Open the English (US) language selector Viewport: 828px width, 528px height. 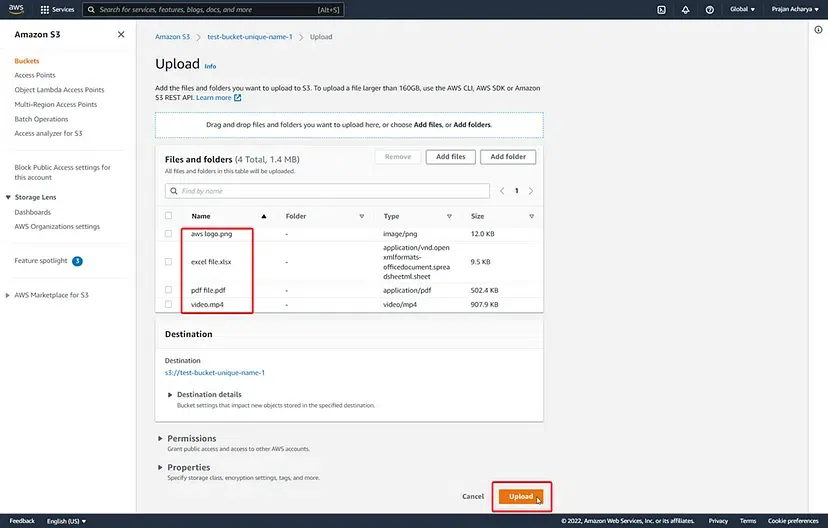pos(67,521)
